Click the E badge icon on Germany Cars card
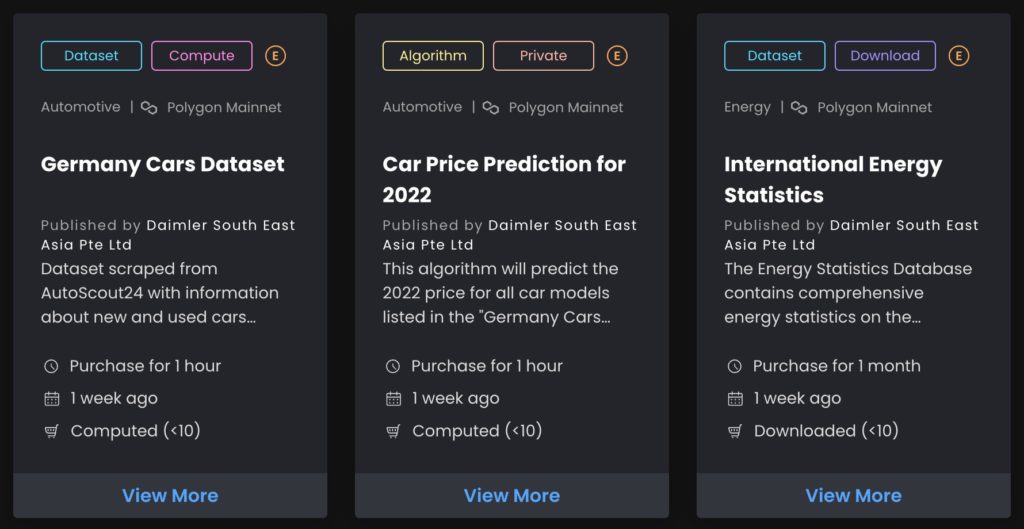This screenshot has width=1024, height=529. pyautogui.click(x=276, y=56)
